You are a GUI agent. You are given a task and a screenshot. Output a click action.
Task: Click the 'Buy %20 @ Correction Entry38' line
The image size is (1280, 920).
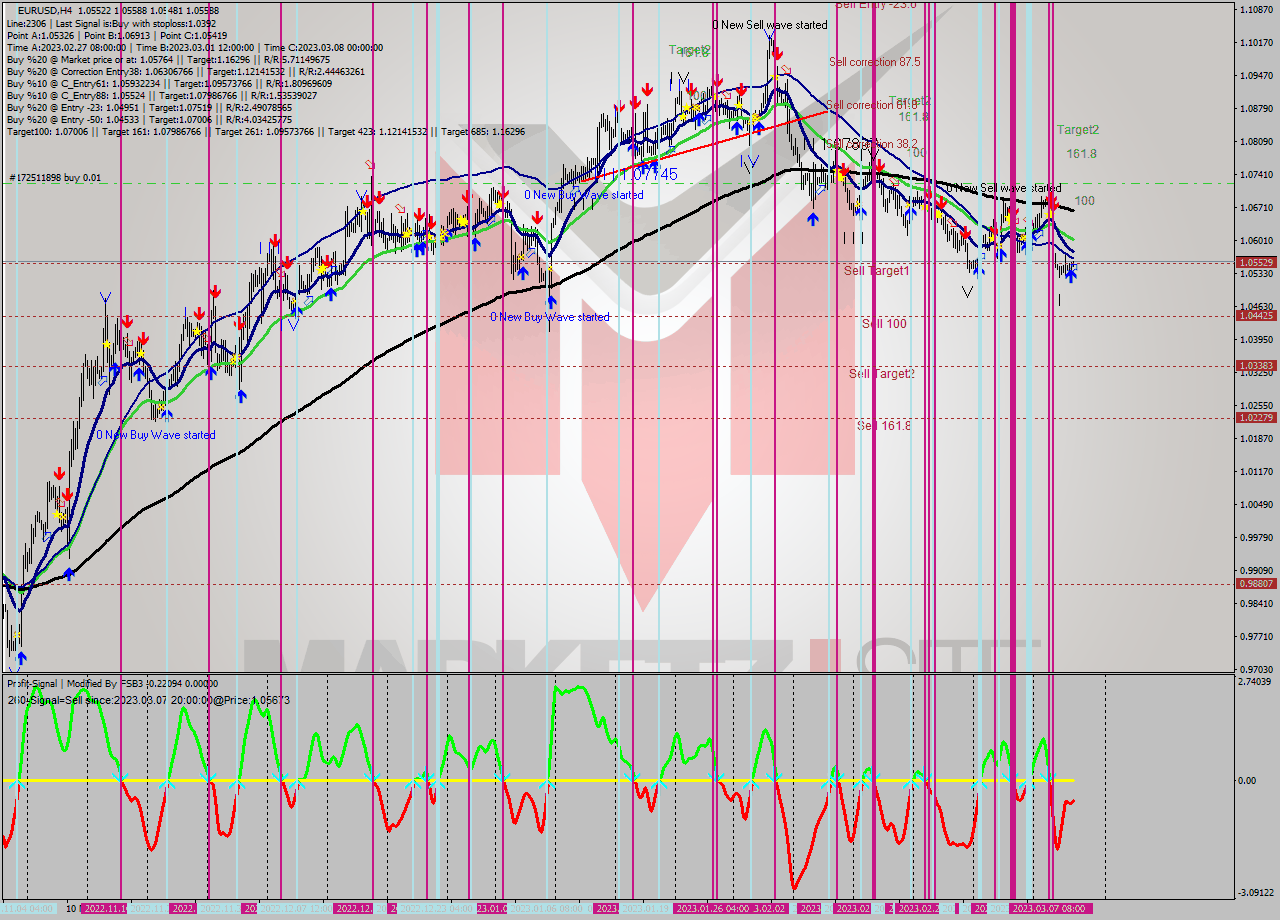[x=186, y=71]
